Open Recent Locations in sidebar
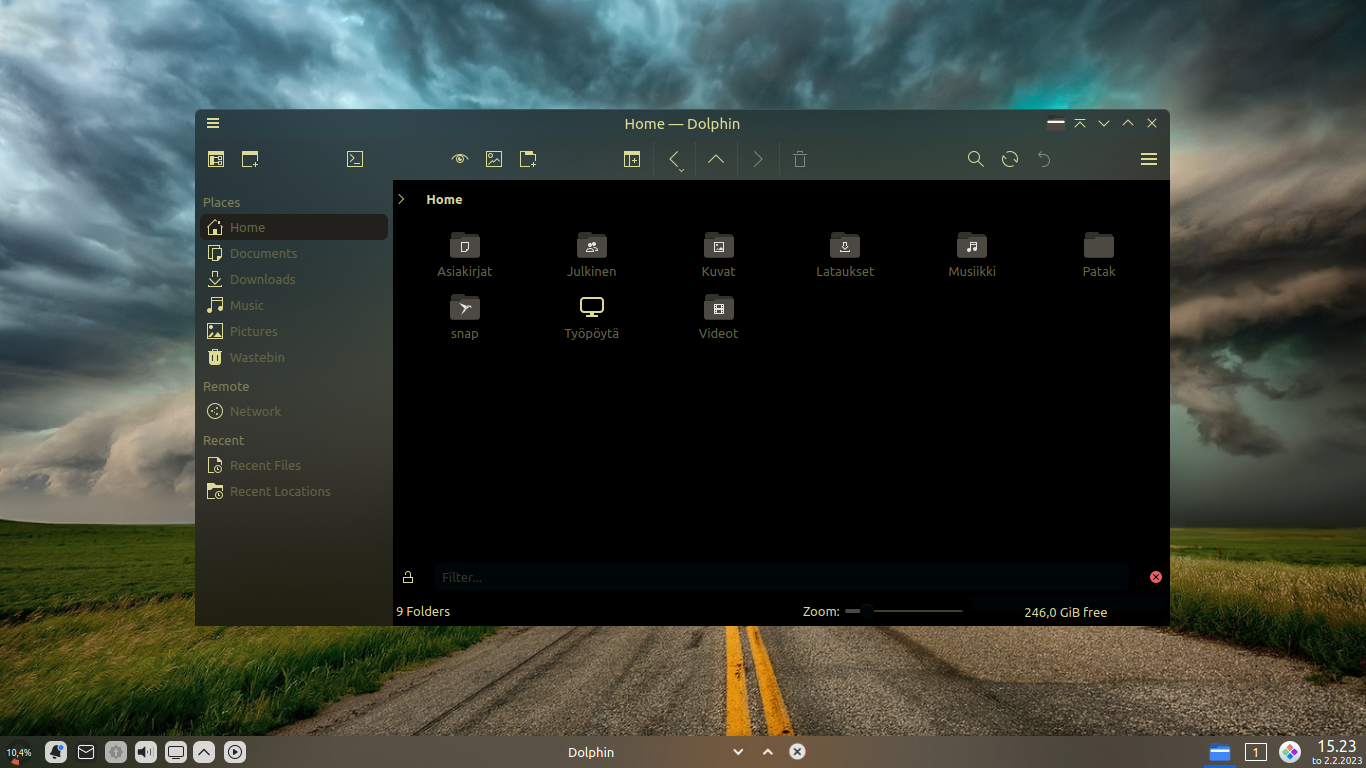1366x768 pixels. click(294, 491)
